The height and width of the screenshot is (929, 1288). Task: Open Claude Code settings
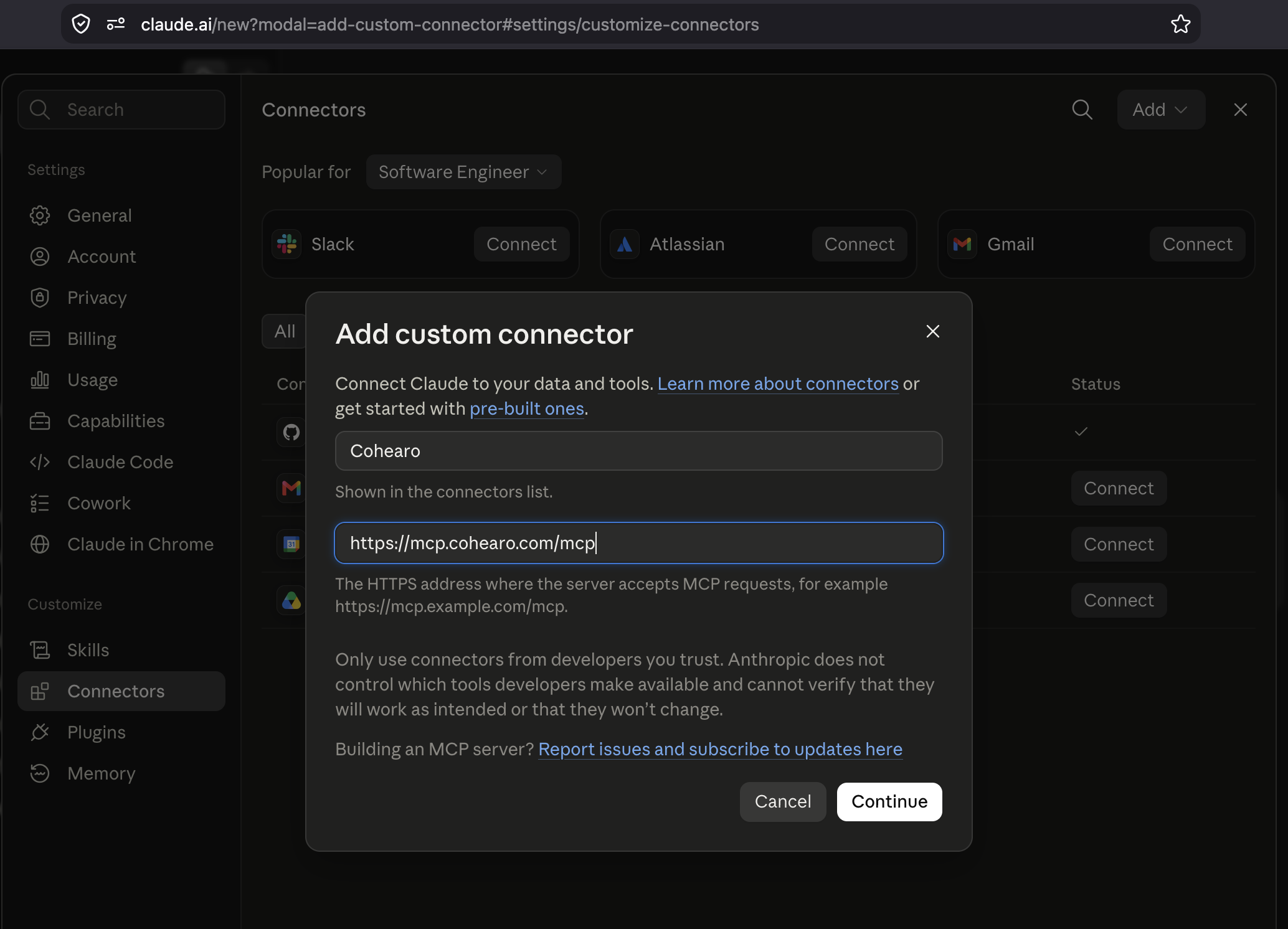[121, 462]
